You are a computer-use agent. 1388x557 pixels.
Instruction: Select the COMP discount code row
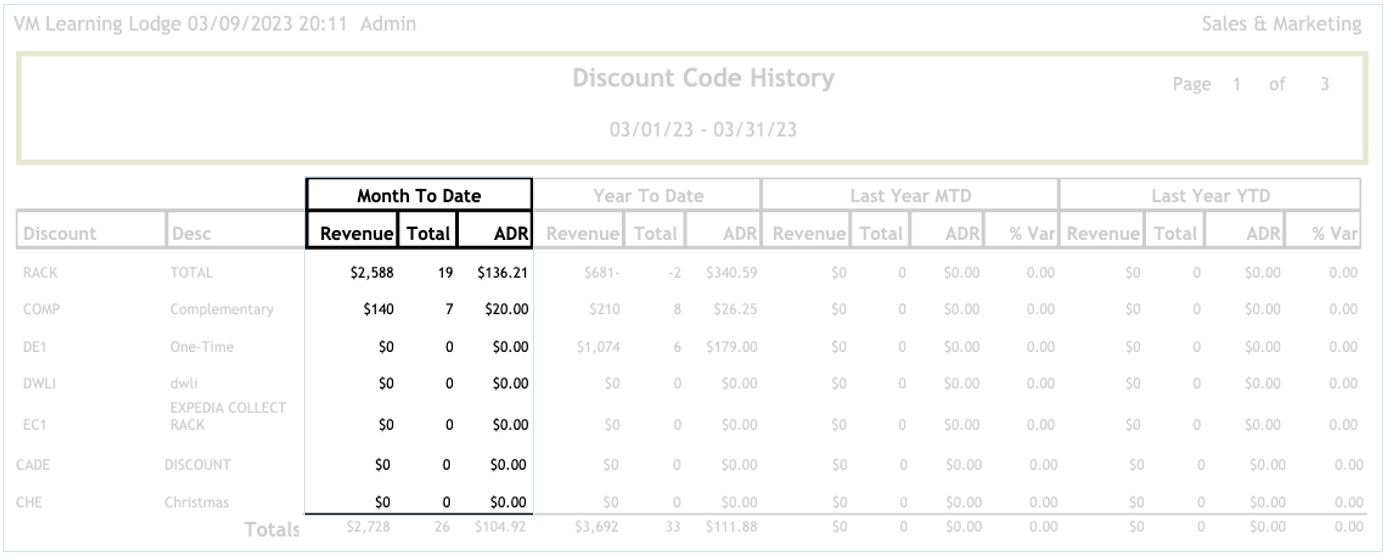(x=39, y=309)
